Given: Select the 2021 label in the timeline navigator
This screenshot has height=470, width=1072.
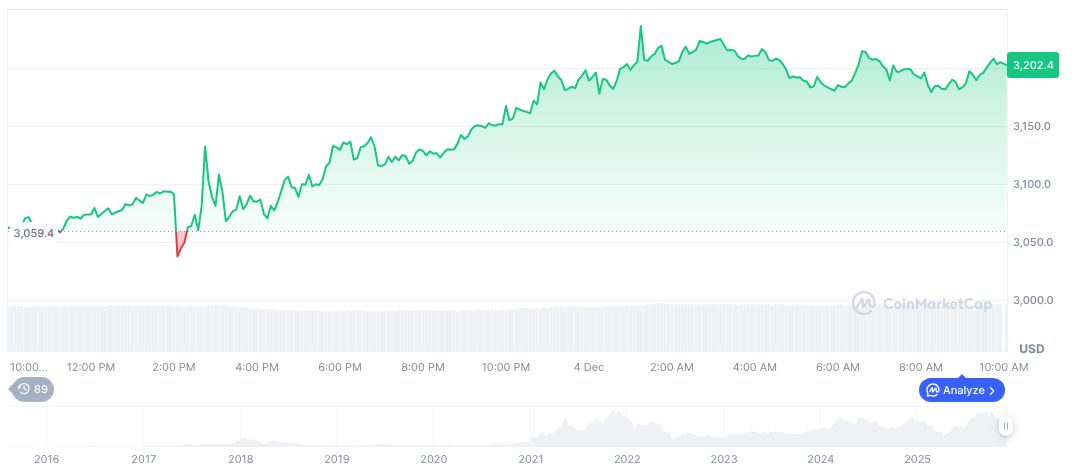Looking at the screenshot, I should pos(531,459).
